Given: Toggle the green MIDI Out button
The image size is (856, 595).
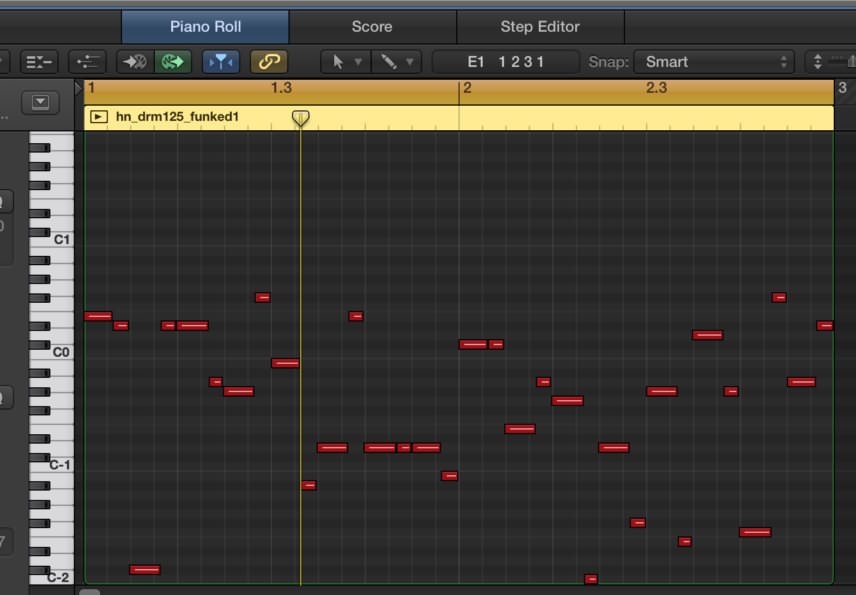Looking at the screenshot, I should [173, 62].
